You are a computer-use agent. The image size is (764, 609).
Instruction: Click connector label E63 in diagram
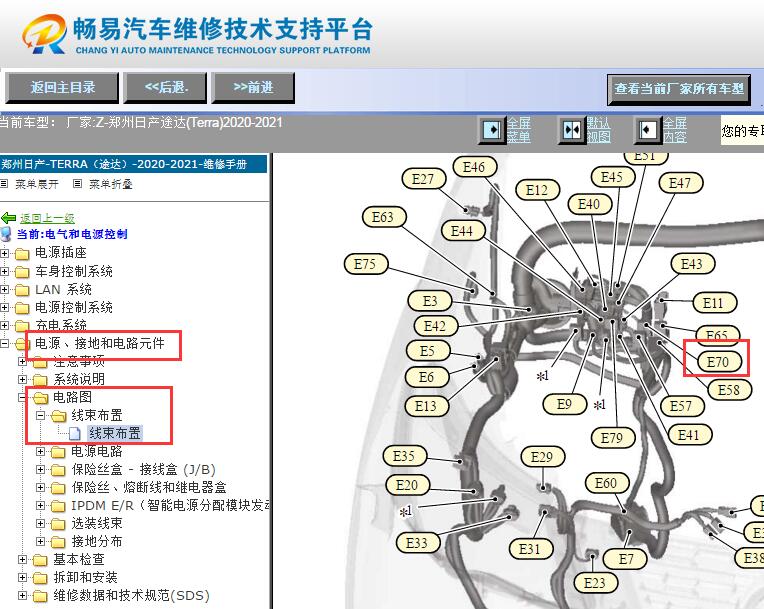(x=383, y=217)
